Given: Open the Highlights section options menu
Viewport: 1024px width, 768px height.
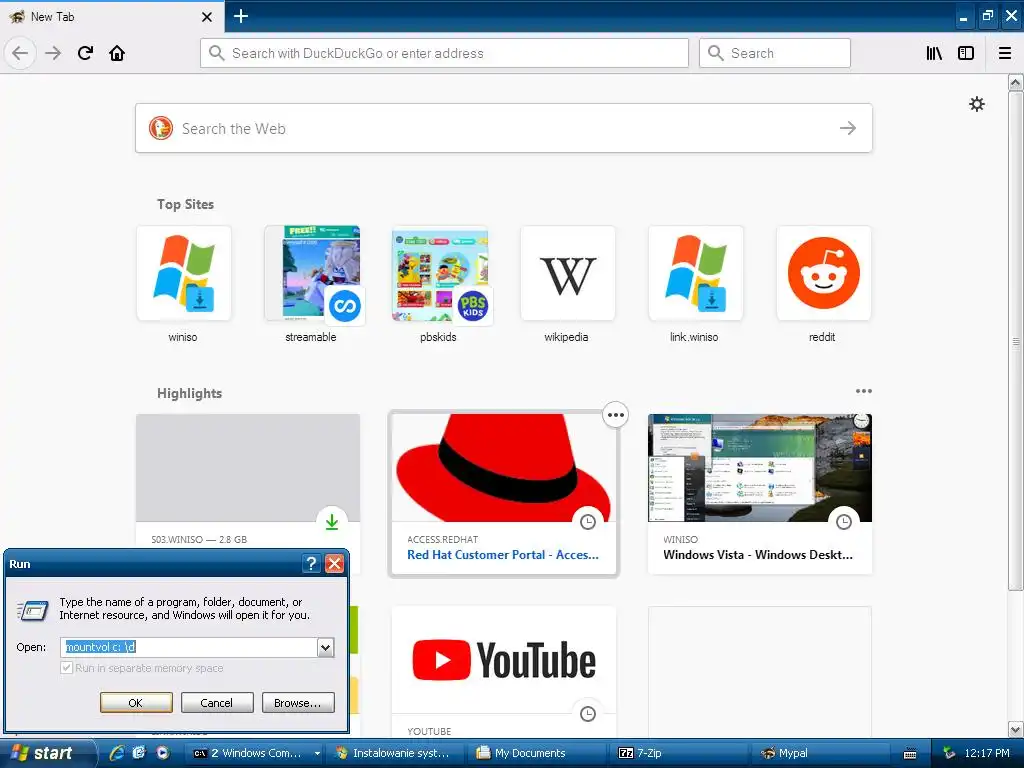Looking at the screenshot, I should (x=864, y=391).
